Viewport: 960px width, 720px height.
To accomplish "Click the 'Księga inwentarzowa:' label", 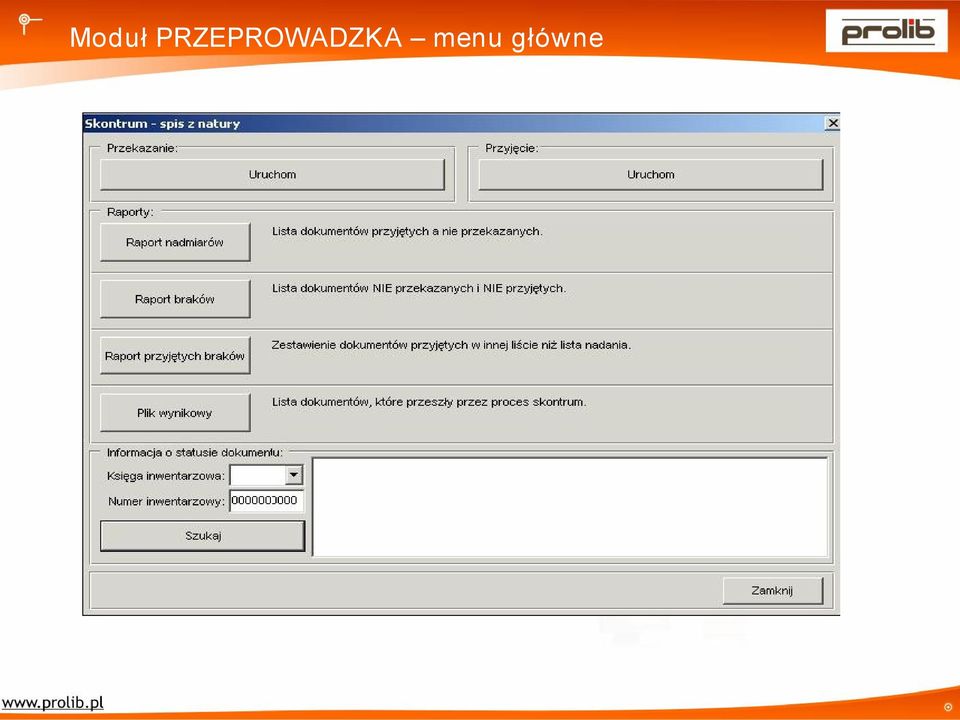I will [x=166, y=476].
